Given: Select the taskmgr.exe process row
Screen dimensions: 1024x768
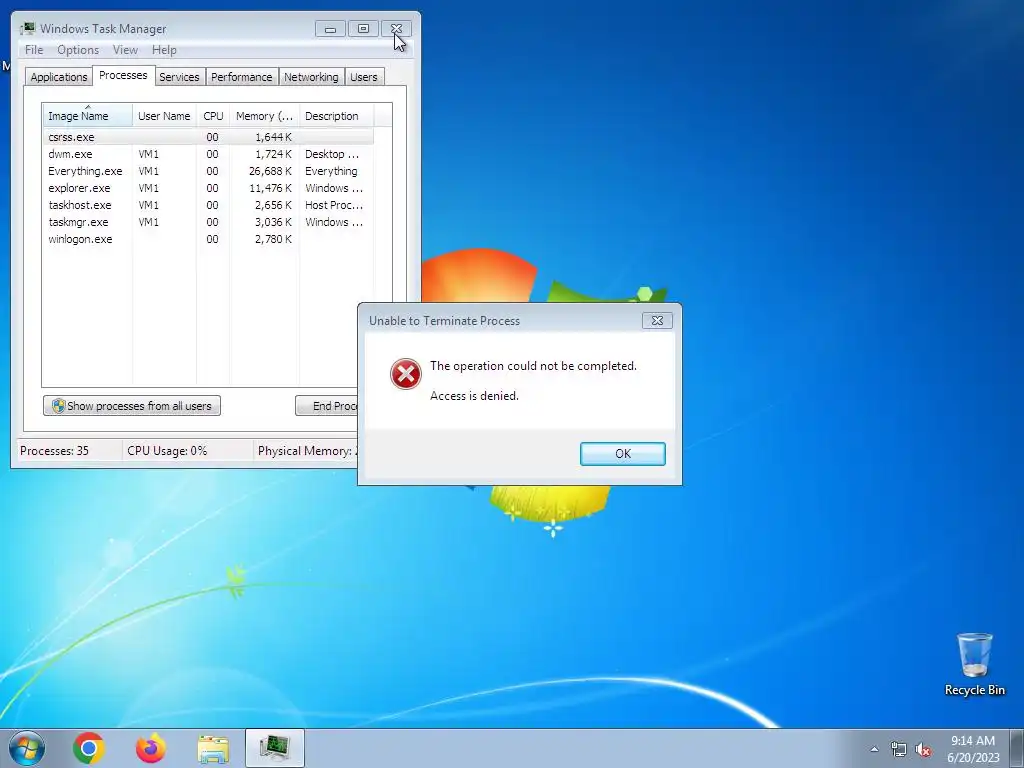Looking at the screenshot, I should coord(208,222).
